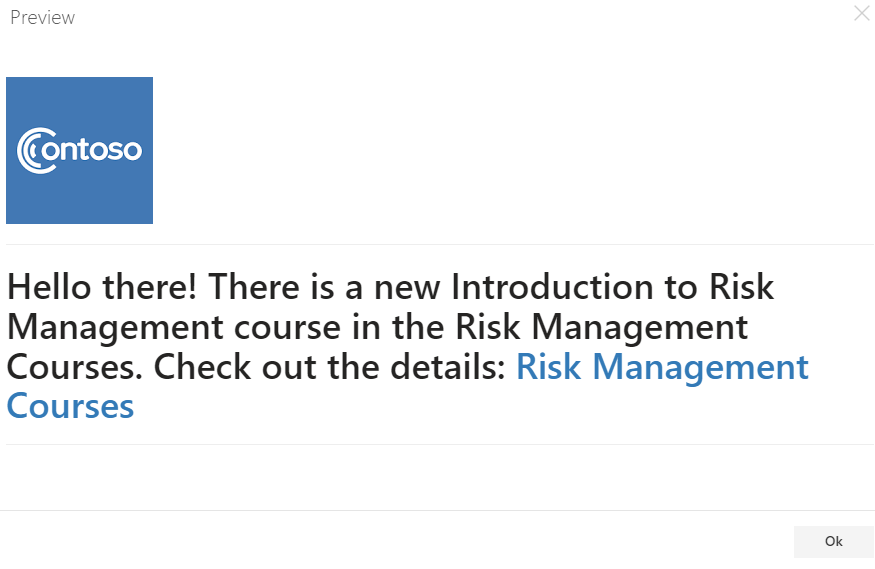
Task: Click the blue 'Courses' word of the link
Action: coord(70,406)
